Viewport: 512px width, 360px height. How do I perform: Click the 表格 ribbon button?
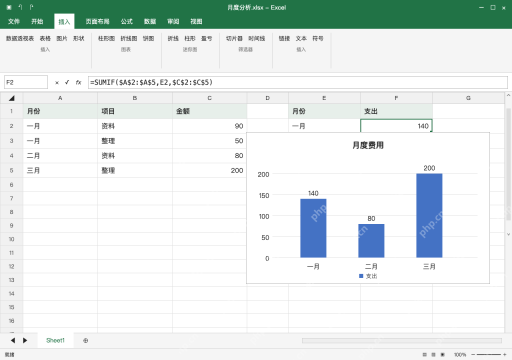pos(45,39)
